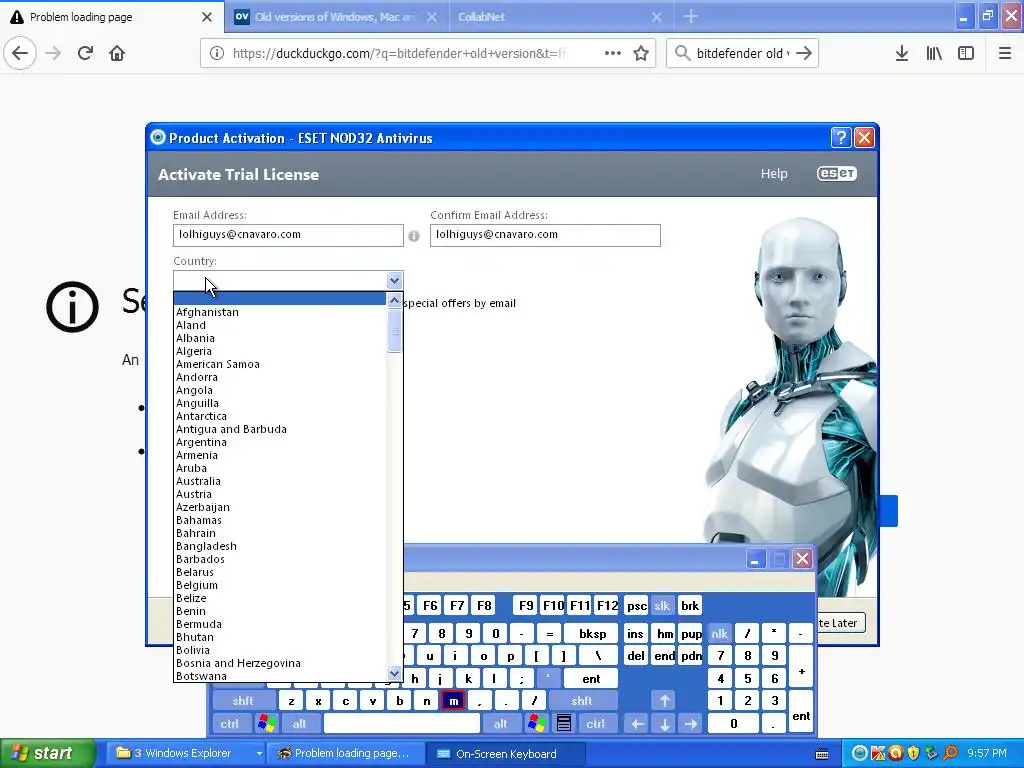Click the Activate Later button

pyautogui.click(x=842, y=623)
